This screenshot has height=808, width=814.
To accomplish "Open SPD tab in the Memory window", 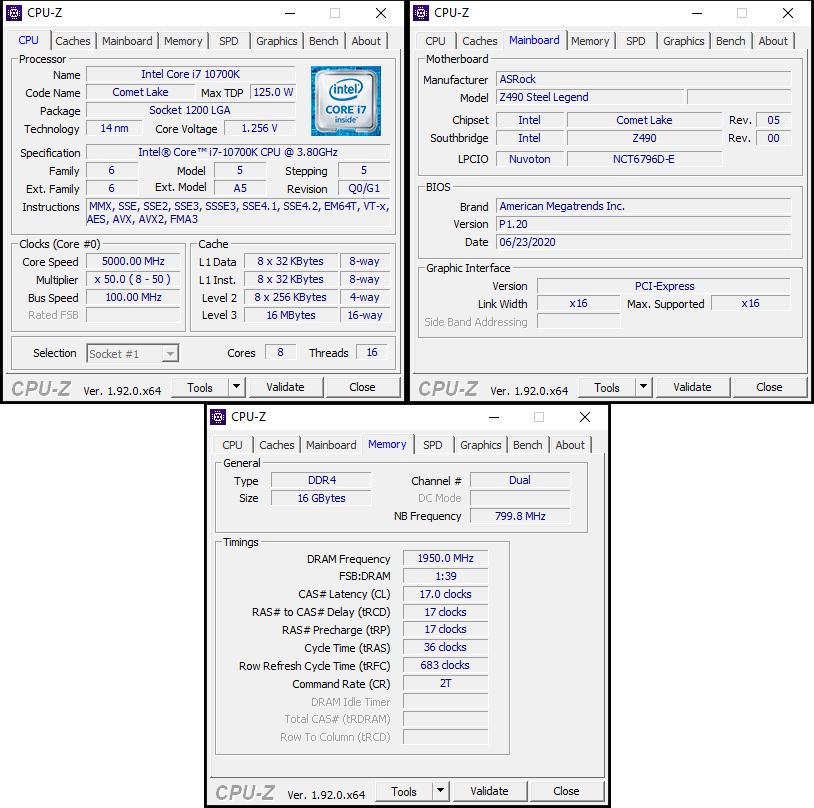I will (x=432, y=445).
